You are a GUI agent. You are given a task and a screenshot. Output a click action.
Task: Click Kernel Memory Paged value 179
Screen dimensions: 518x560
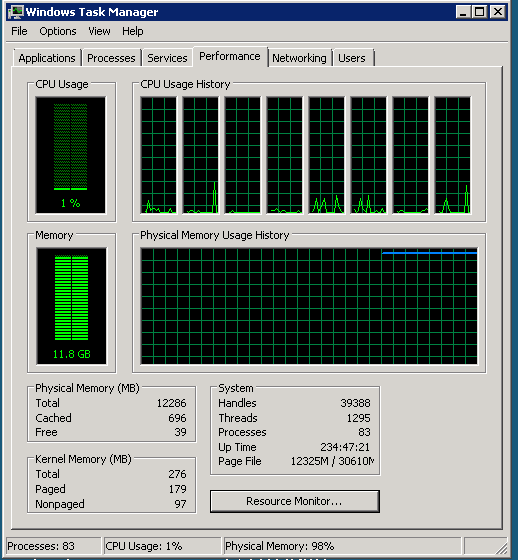point(178,489)
